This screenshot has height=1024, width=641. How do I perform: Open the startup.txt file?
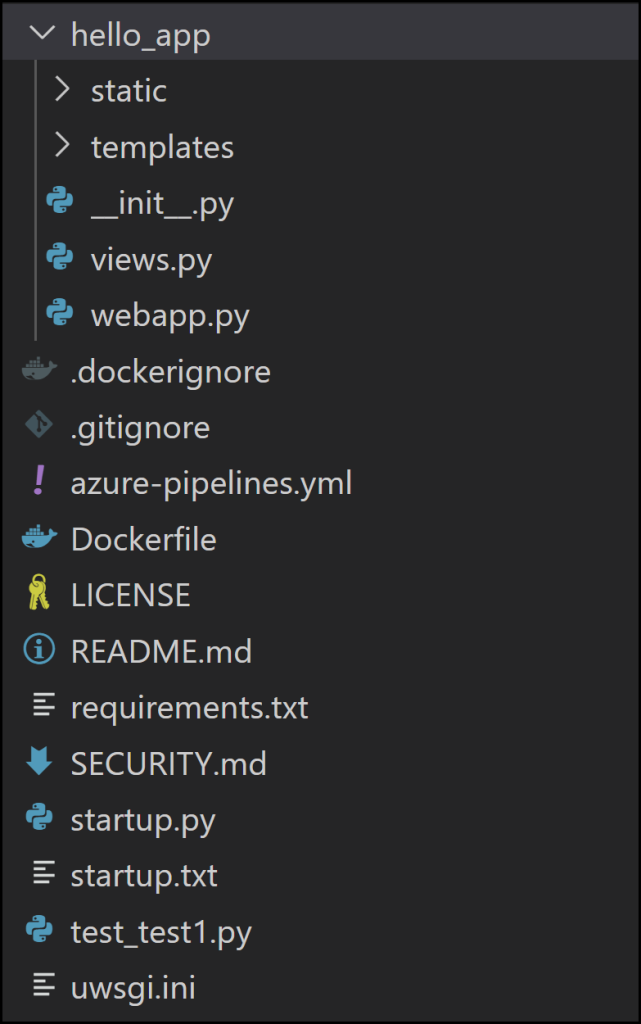[x=143, y=875]
